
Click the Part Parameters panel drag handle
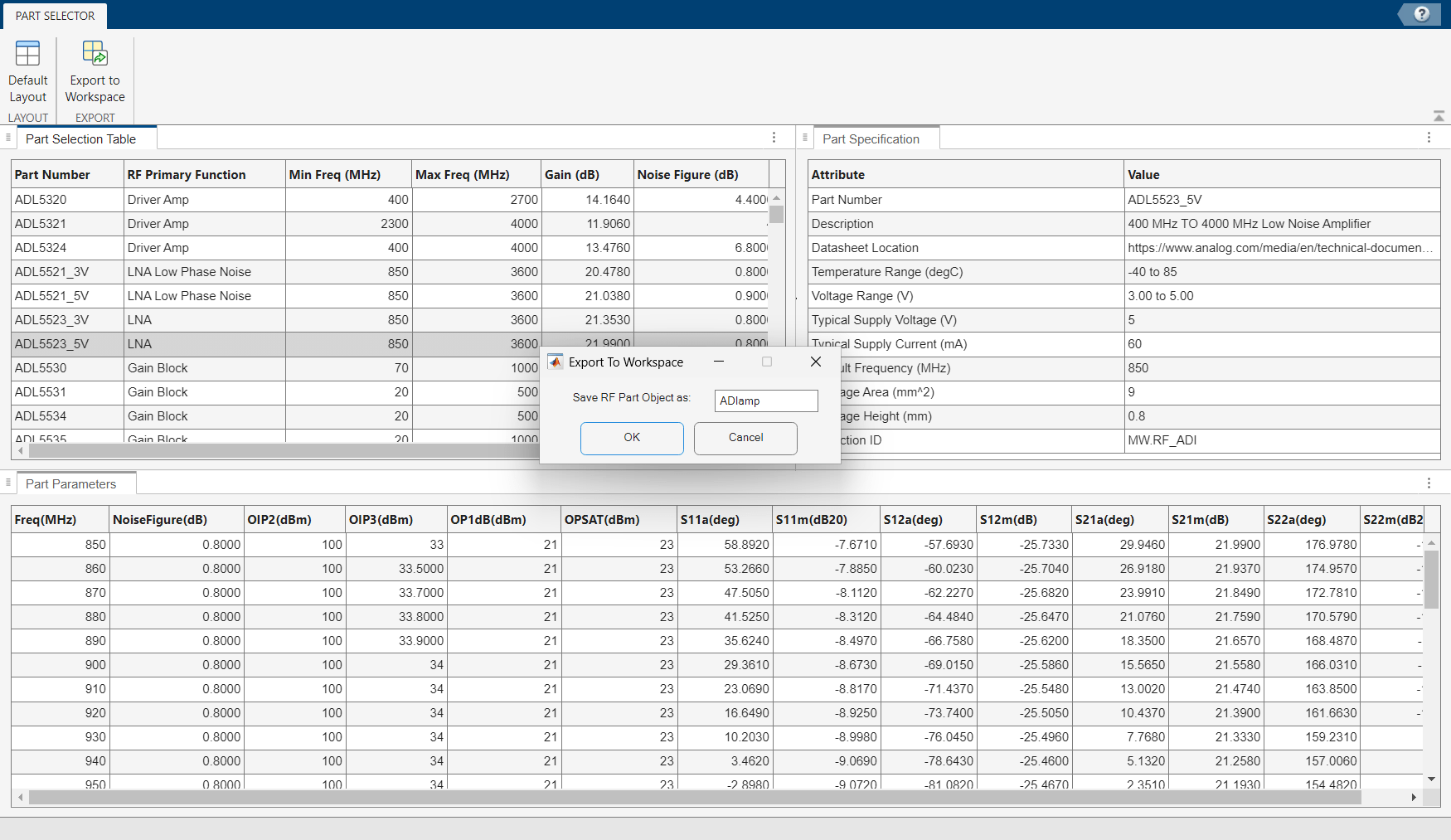[8, 483]
